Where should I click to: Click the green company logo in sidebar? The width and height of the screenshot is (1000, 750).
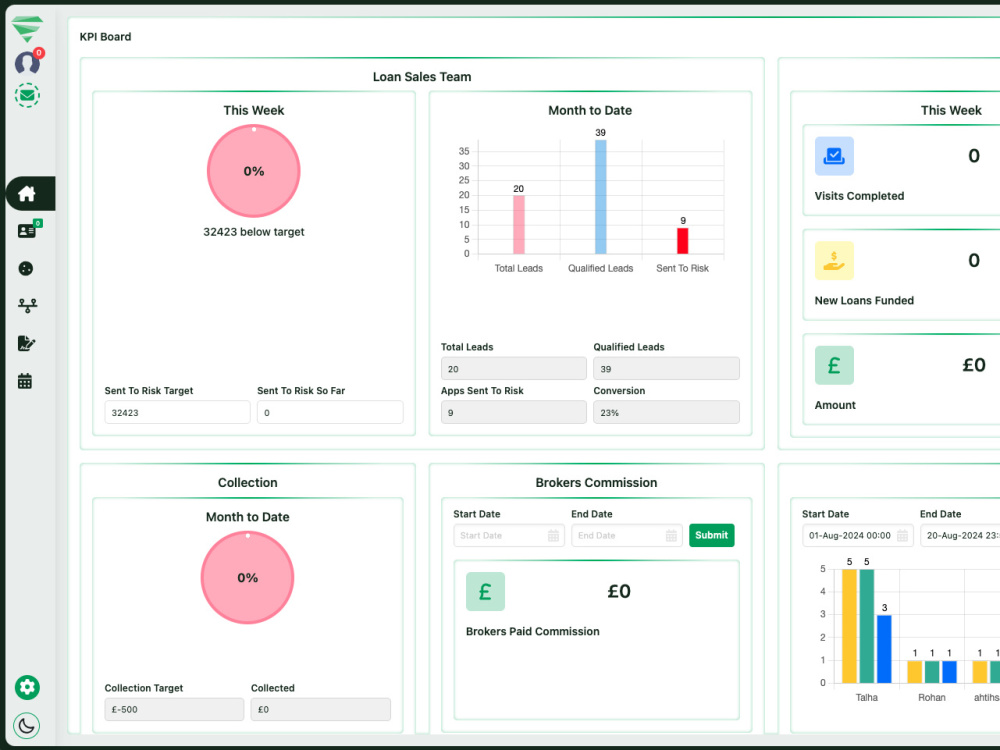(27, 29)
